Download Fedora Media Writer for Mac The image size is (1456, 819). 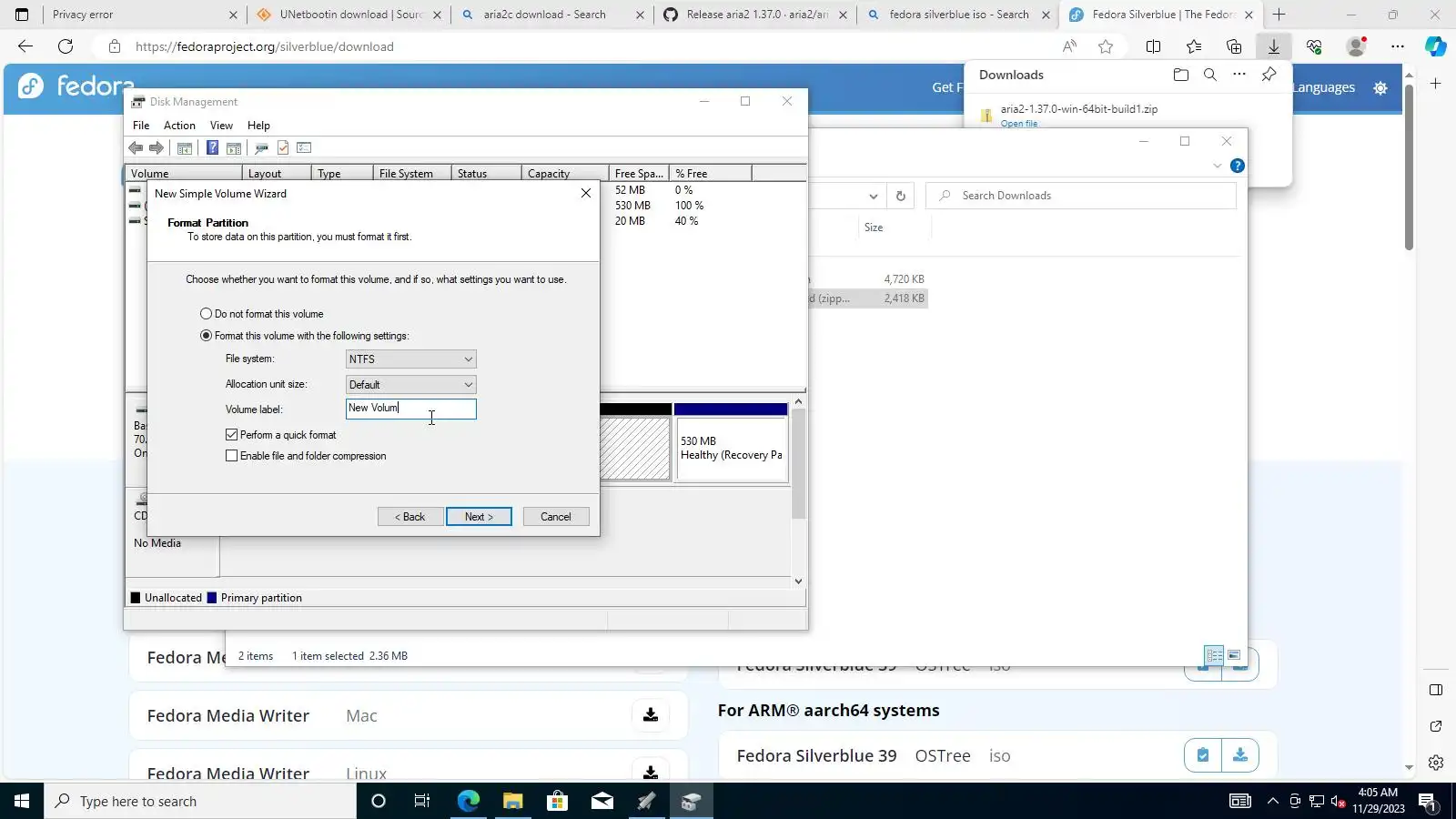651,715
